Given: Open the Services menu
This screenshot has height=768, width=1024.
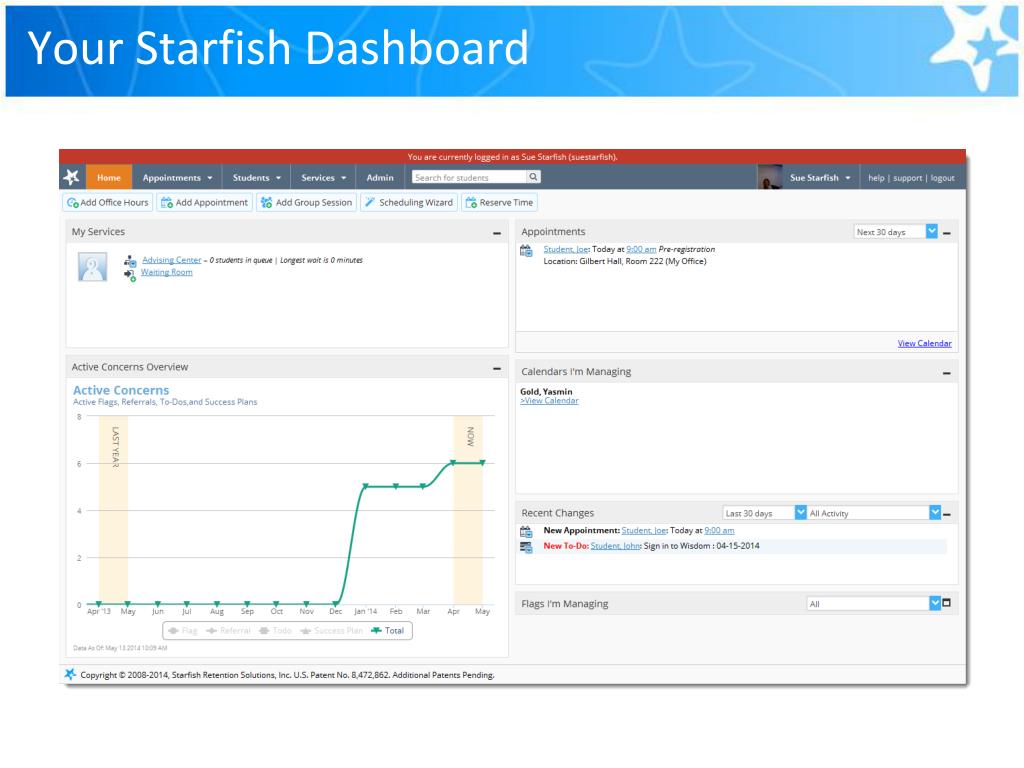Looking at the screenshot, I should tap(323, 178).
